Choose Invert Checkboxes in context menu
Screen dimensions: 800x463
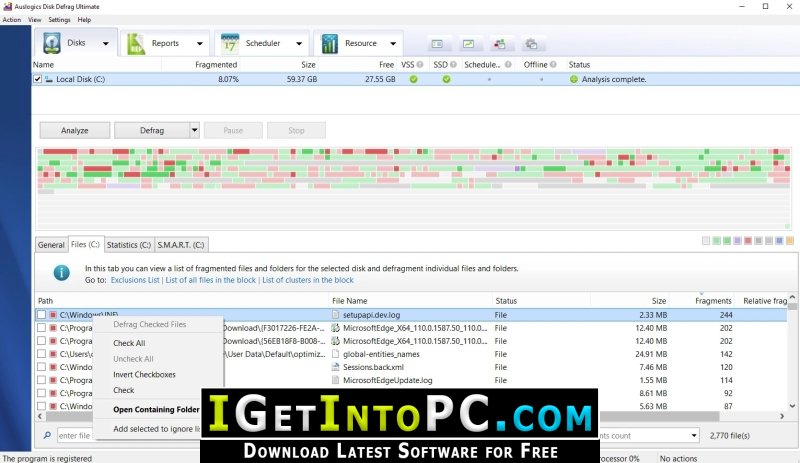144,374
